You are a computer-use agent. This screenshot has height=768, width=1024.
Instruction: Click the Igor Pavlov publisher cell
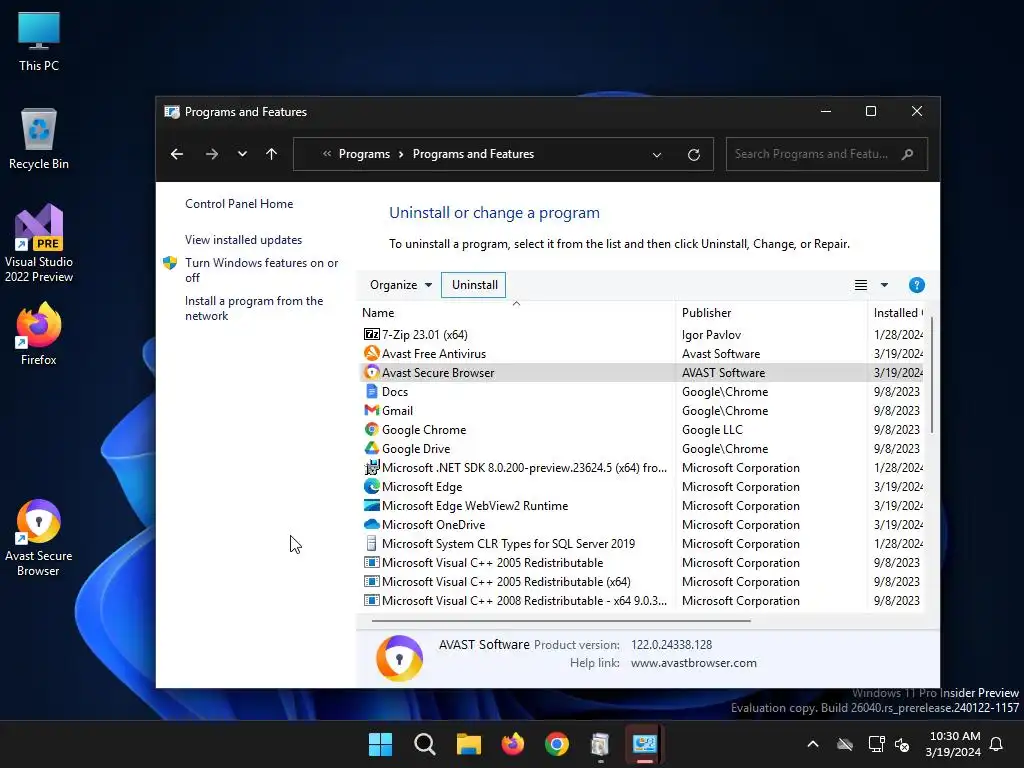[711, 334]
